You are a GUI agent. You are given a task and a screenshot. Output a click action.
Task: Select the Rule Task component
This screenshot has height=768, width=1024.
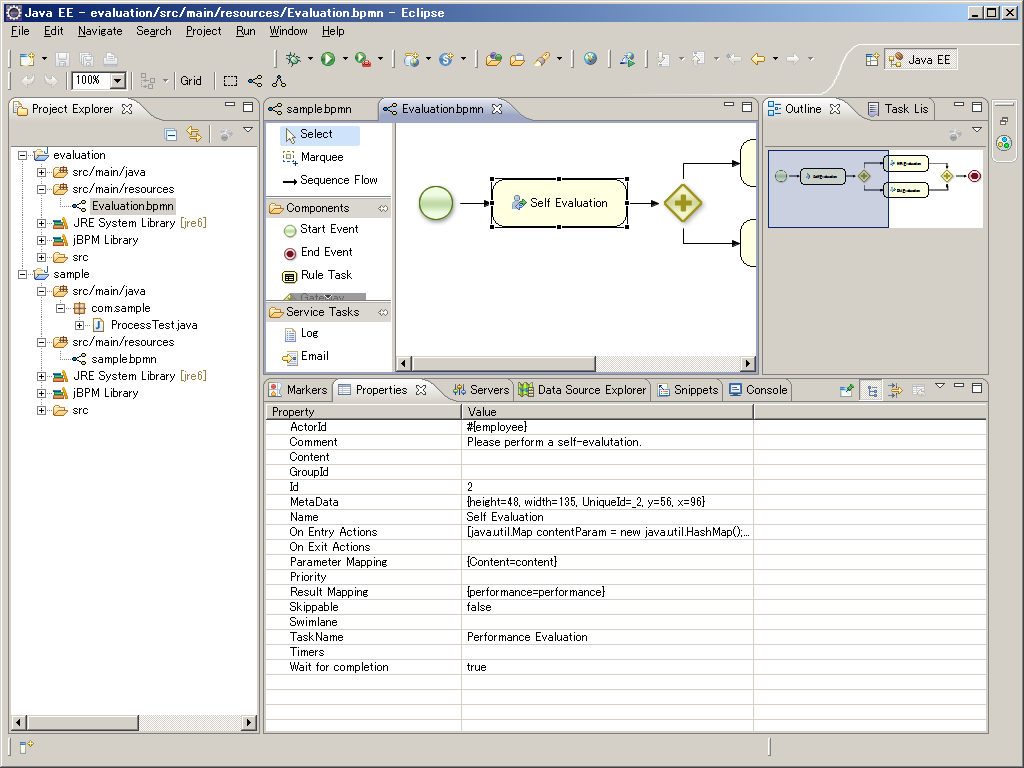pos(325,275)
